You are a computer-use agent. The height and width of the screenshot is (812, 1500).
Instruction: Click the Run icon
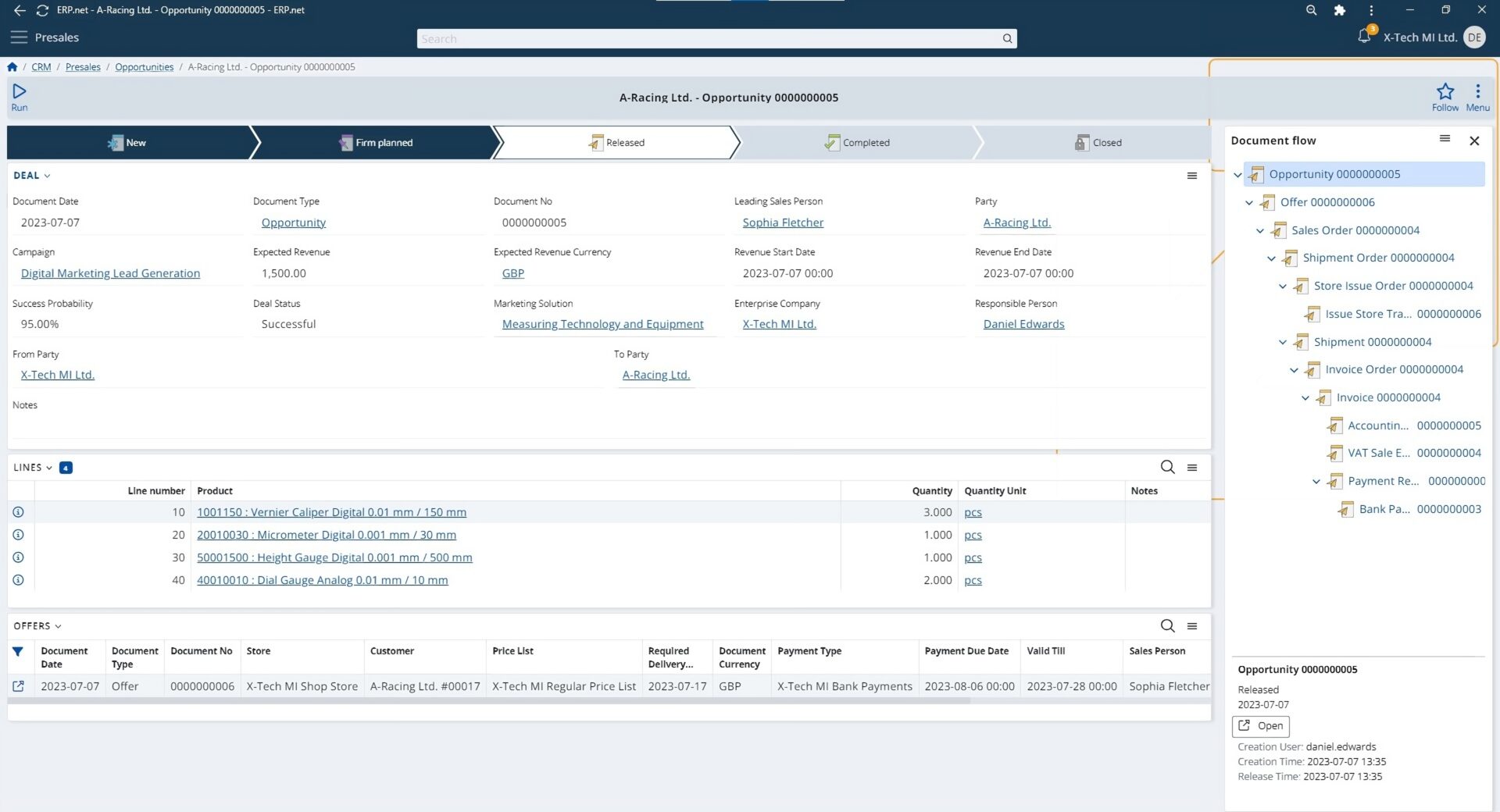[x=19, y=91]
